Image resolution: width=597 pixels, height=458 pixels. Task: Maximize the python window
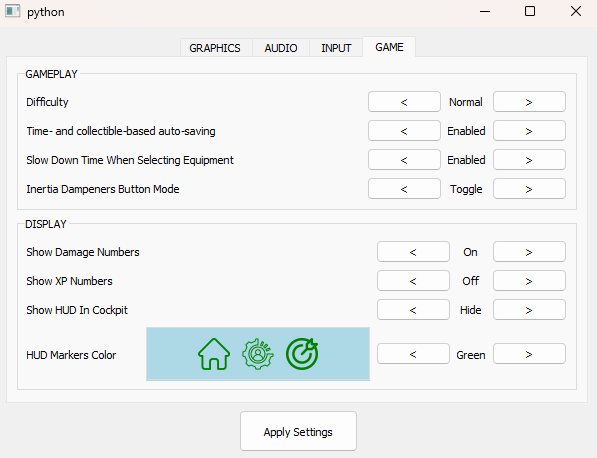coord(530,11)
